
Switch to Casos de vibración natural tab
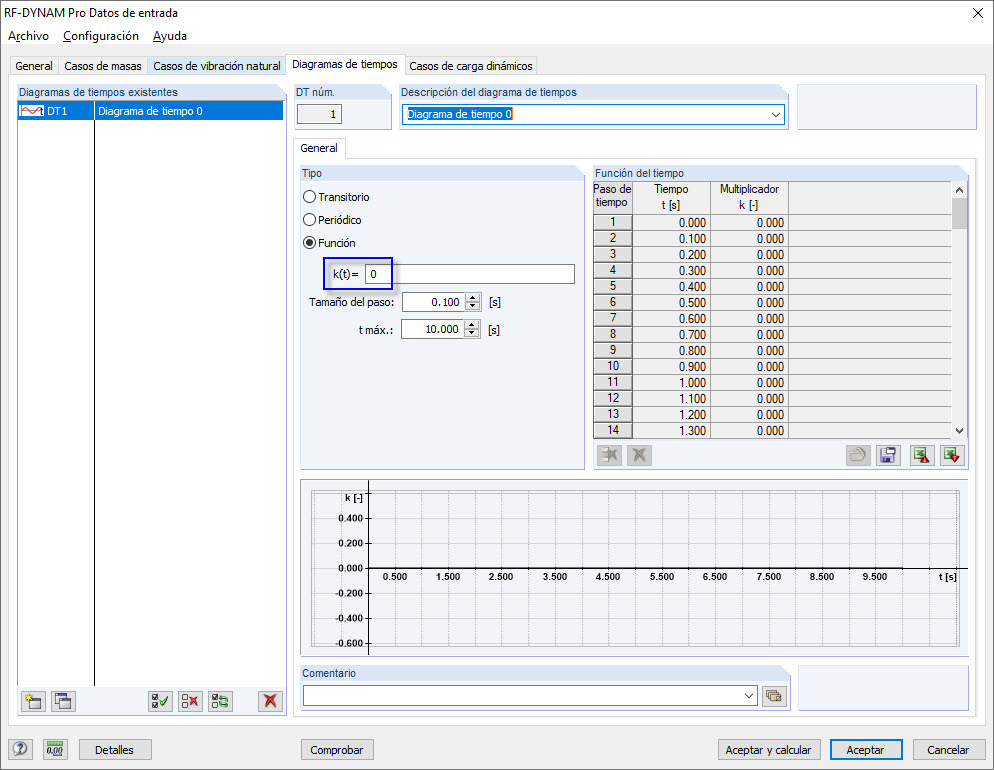(x=217, y=66)
